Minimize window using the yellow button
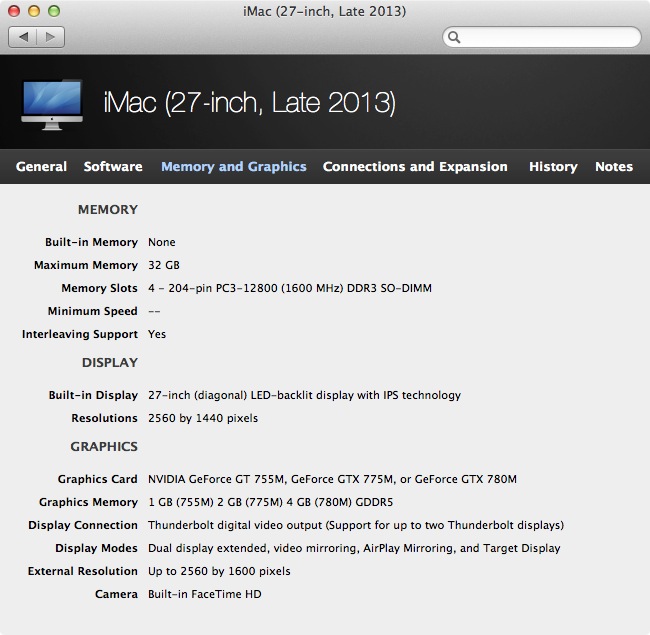Screen dimensions: 650x635 [x=34, y=11]
